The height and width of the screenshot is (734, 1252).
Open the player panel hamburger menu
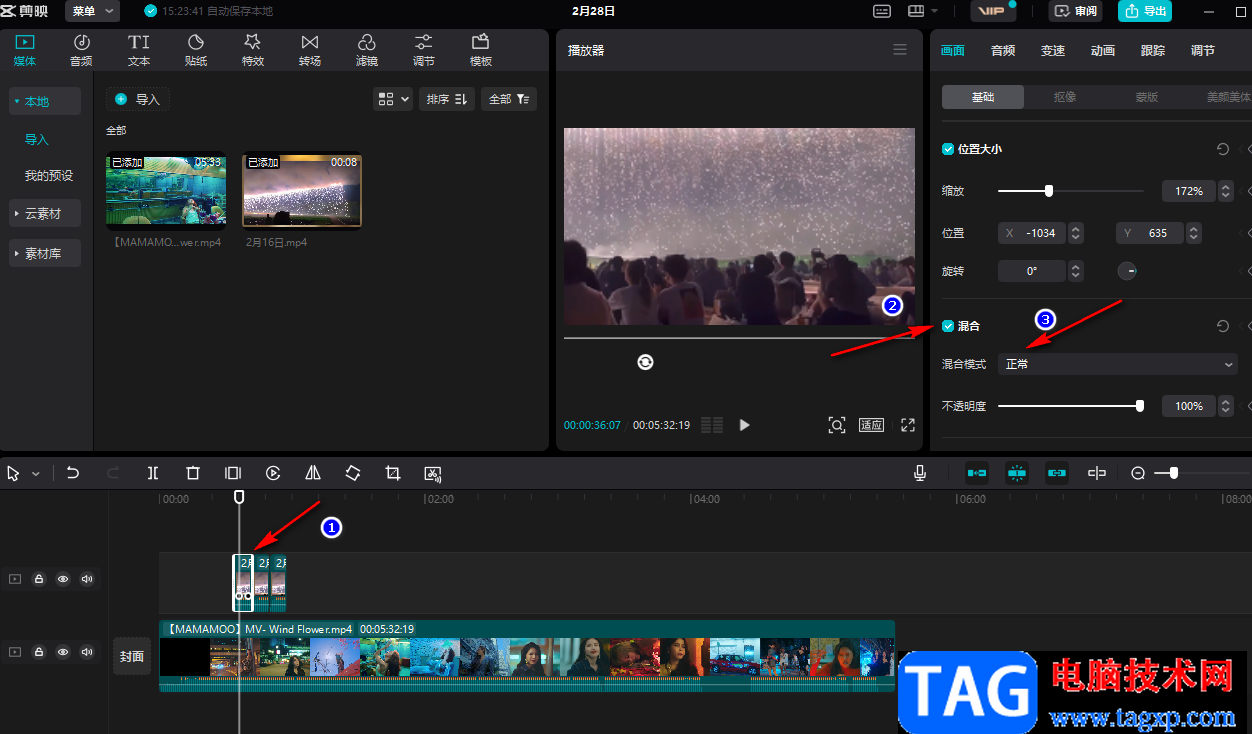pyautogui.click(x=900, y=49)
